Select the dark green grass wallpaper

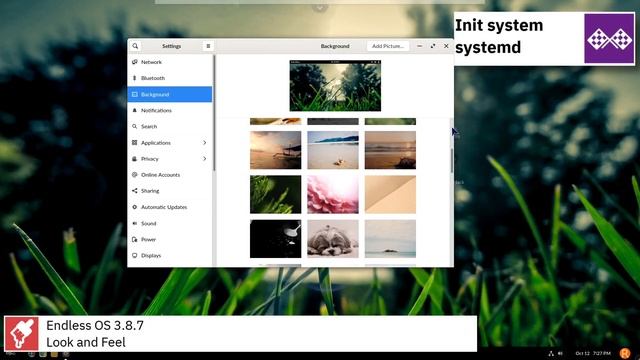(276, 194)
